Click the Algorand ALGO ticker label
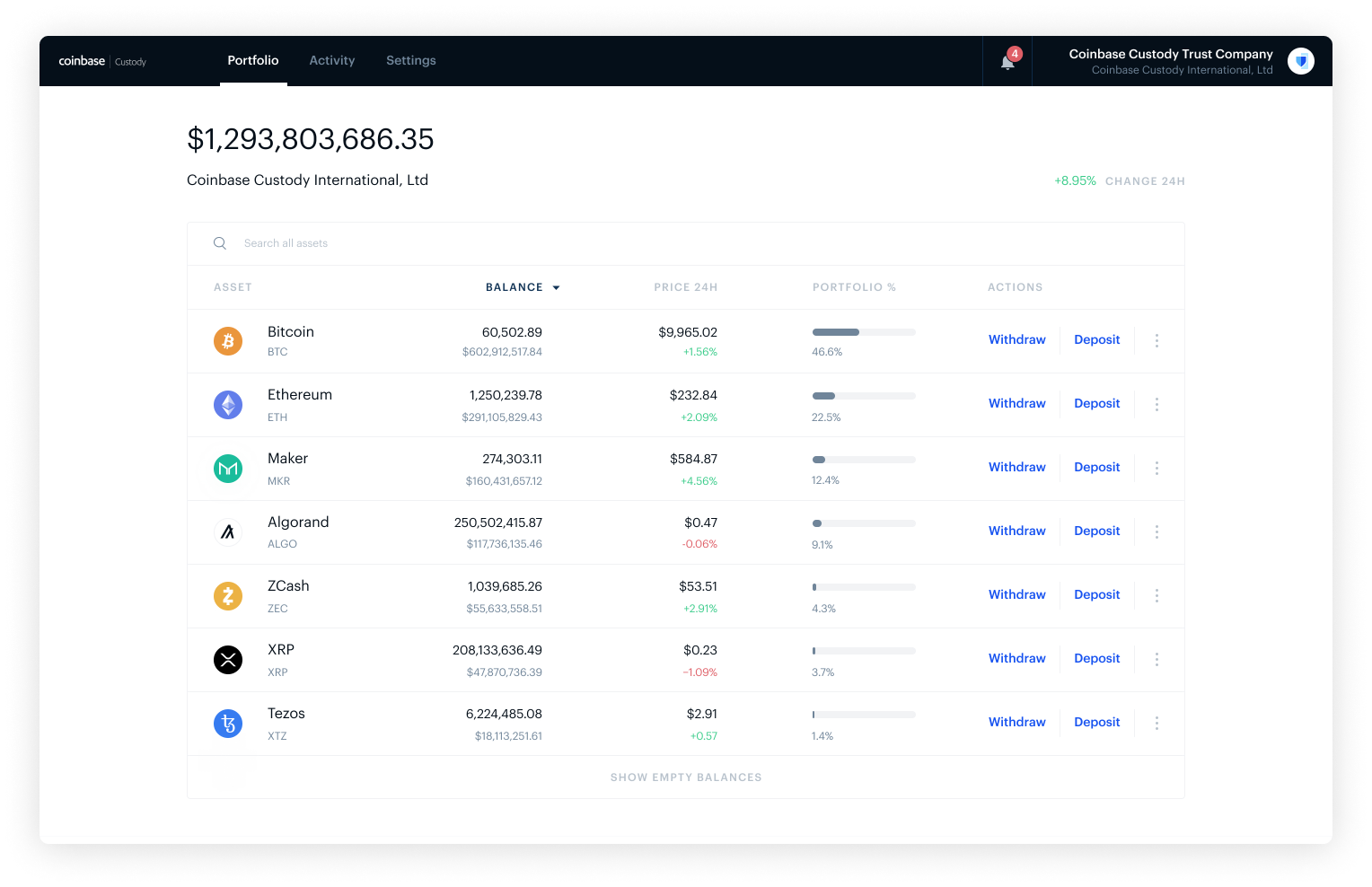Screen dimensions: 1372x887 point(282,544)
